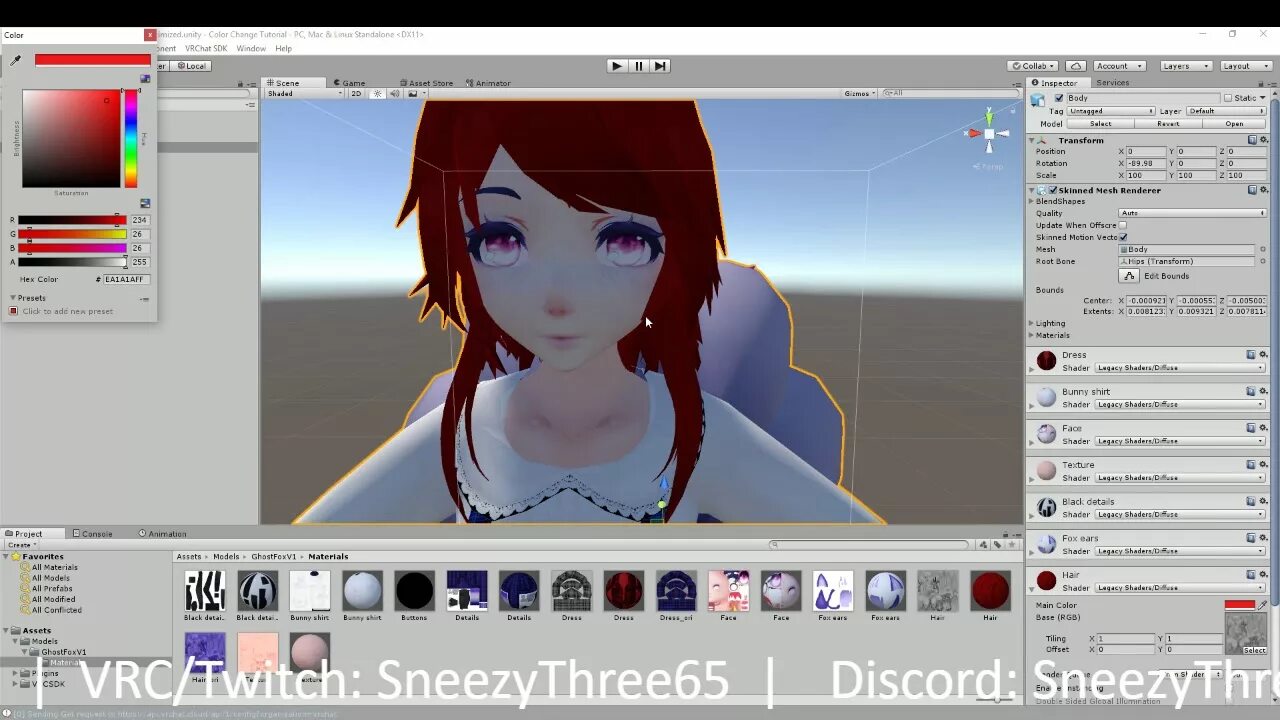Click the Play button in the toolbar
The image size is (1280, 720).
click(x=617, y=66)
